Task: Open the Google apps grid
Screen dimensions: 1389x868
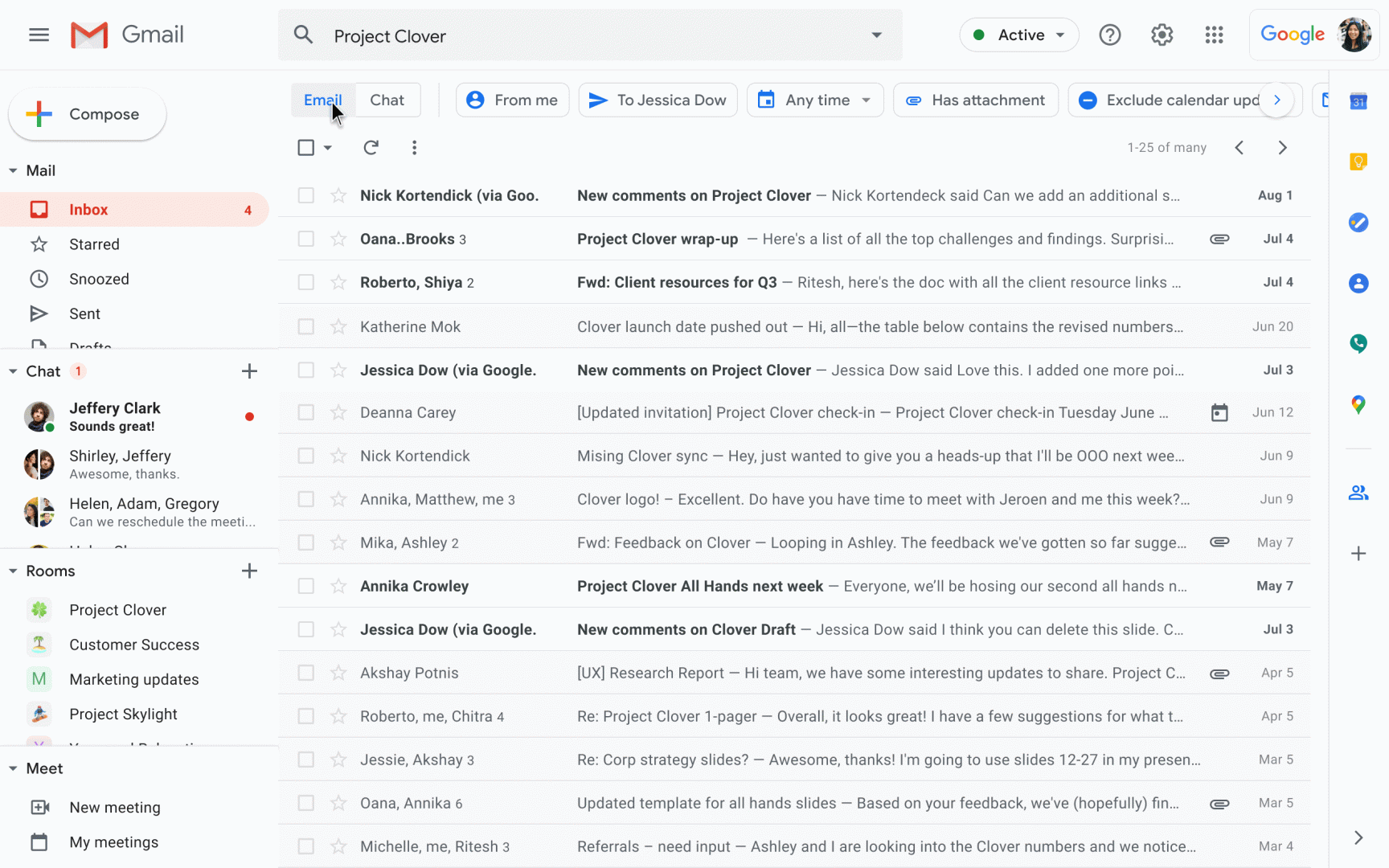Action: [x=1214, y=35]
